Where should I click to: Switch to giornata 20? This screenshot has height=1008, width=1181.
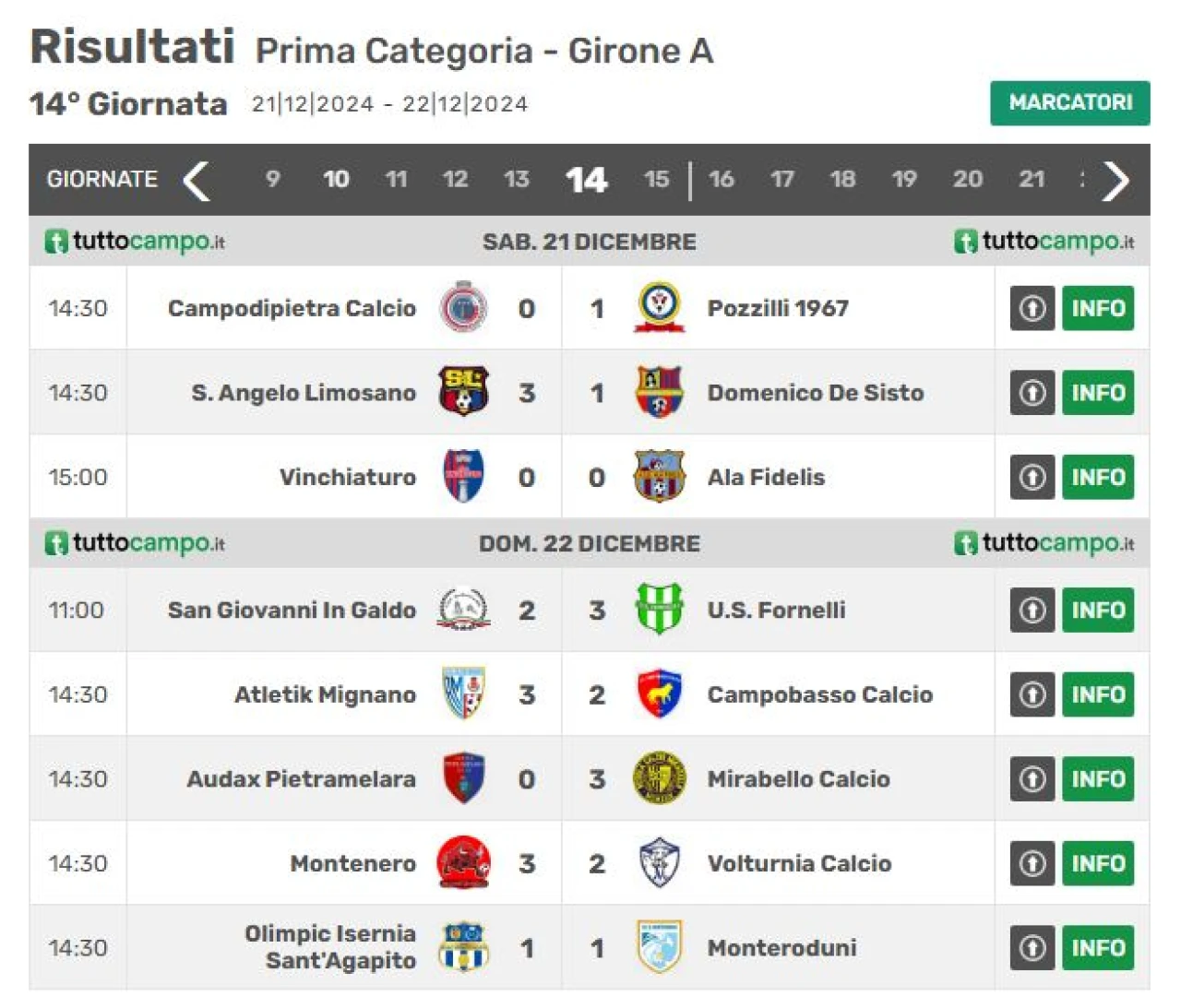(967, 179)
